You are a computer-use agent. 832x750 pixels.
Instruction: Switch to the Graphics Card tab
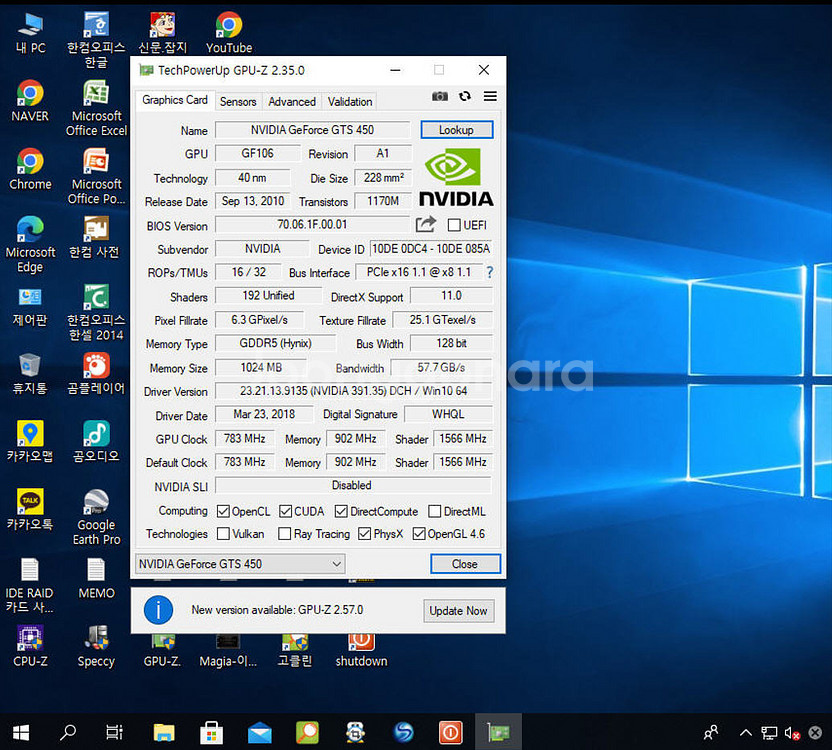tap(175, 100)
